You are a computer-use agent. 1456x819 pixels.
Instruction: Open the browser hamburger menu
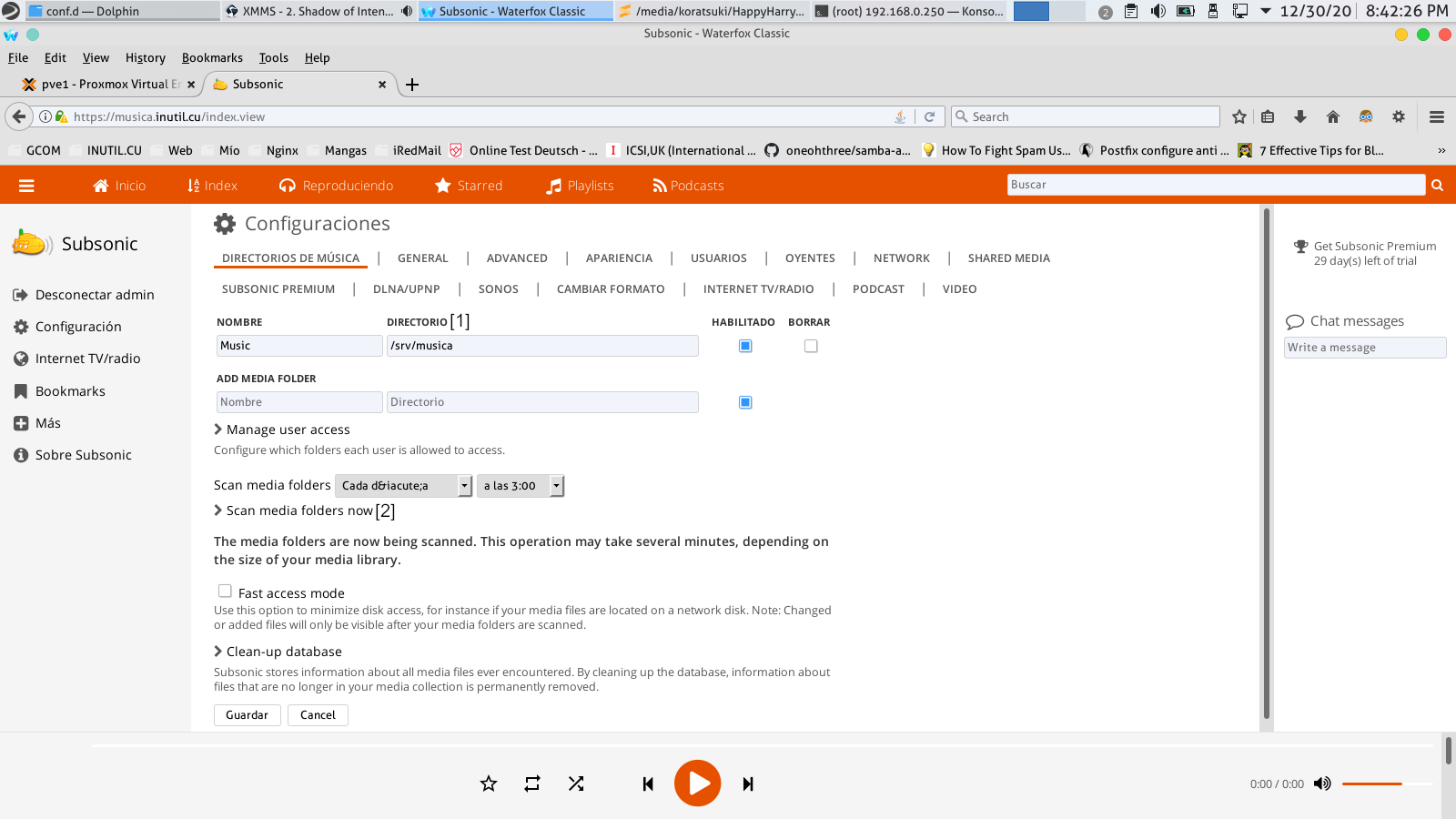(x=1437, y=116)
